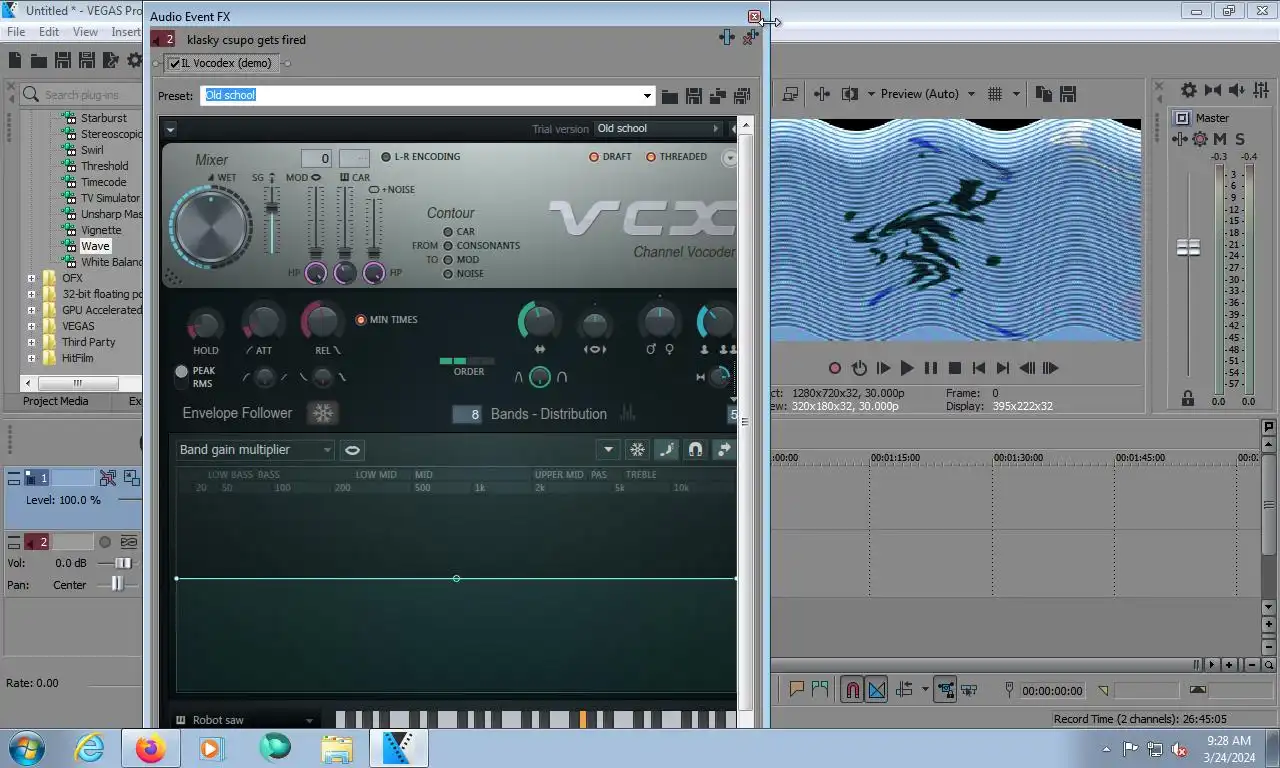
Task: Open preset folder icon next to Preset box
Action: tap(670, 96)
